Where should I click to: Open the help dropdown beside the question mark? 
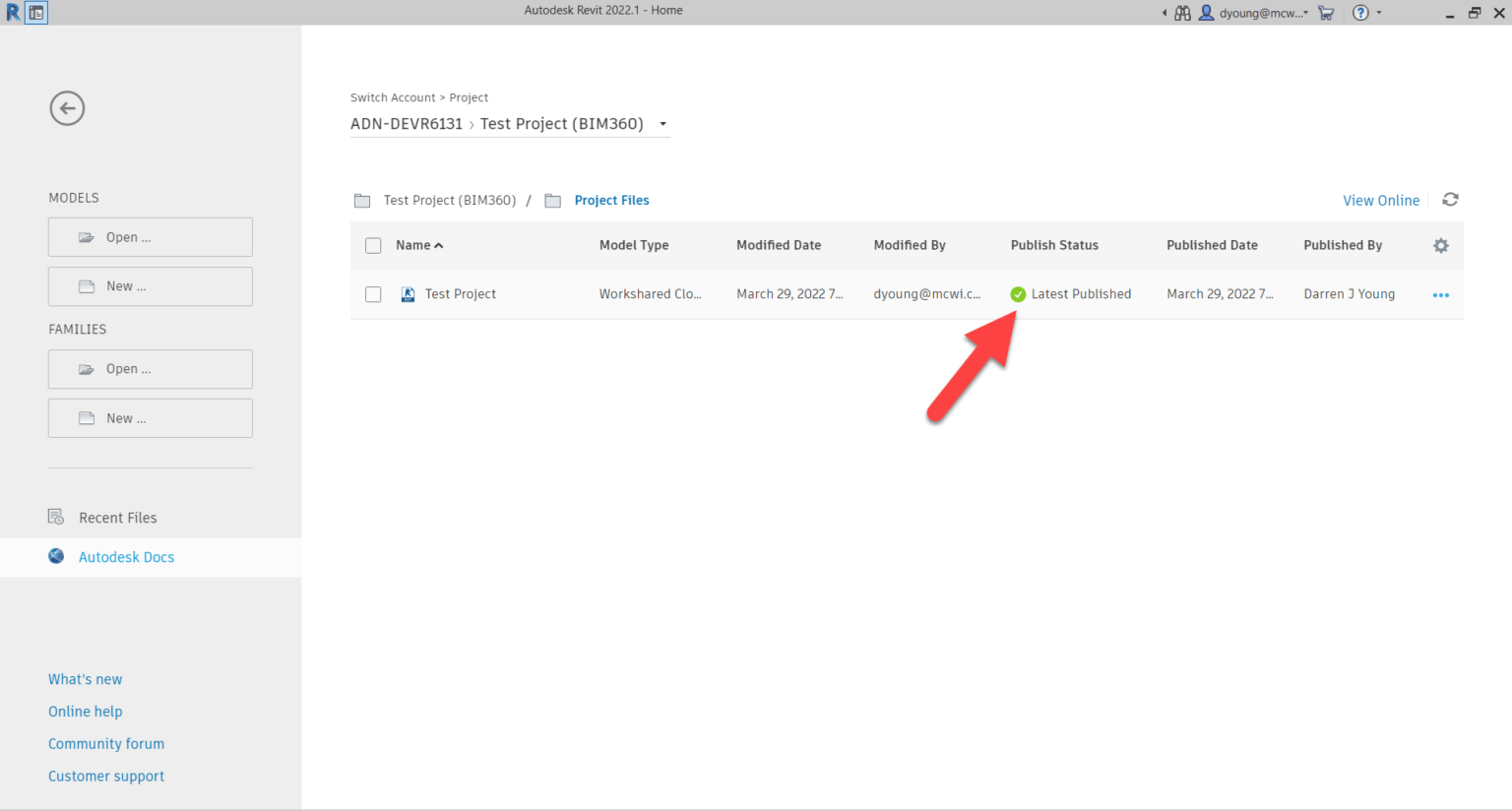1378,13
